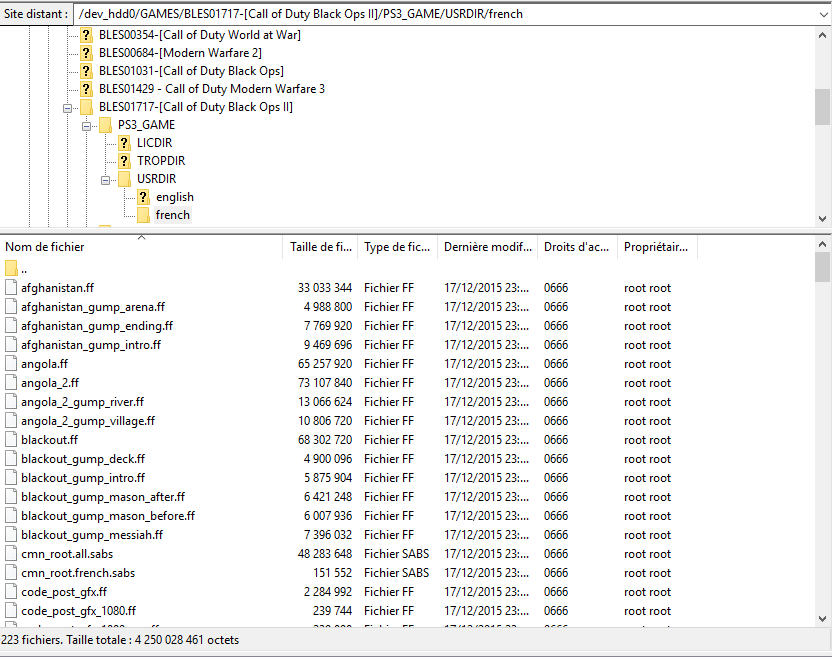Click the file icon for afghanistan_gump_ending.ff
The width and height of the screenshot is (832, 660).
[x=11, y=326]
